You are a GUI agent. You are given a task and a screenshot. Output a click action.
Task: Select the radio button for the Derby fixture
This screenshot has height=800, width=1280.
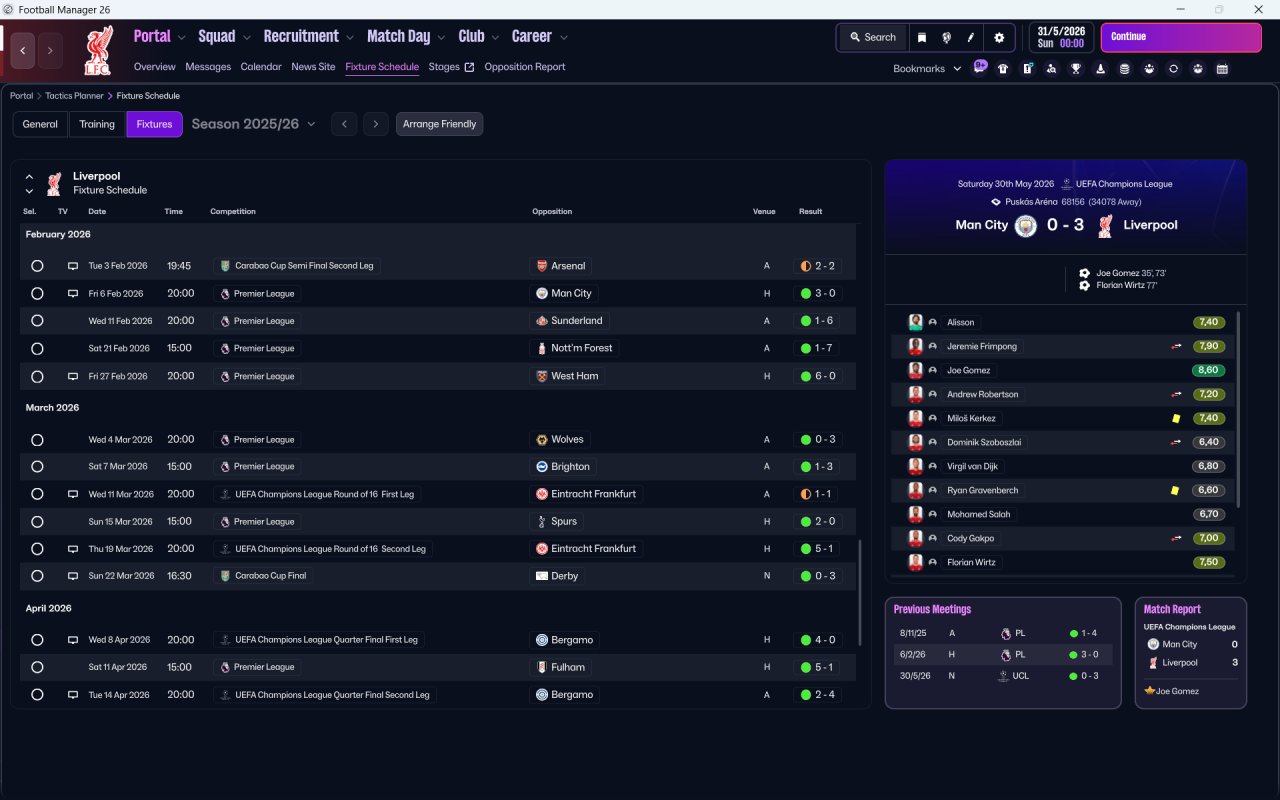[x=37, y=576]
